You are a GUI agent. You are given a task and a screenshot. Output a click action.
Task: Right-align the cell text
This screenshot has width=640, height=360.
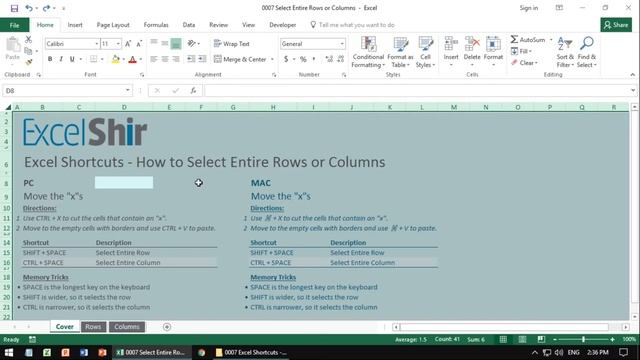pyautogui.click(x=176, y=59)
